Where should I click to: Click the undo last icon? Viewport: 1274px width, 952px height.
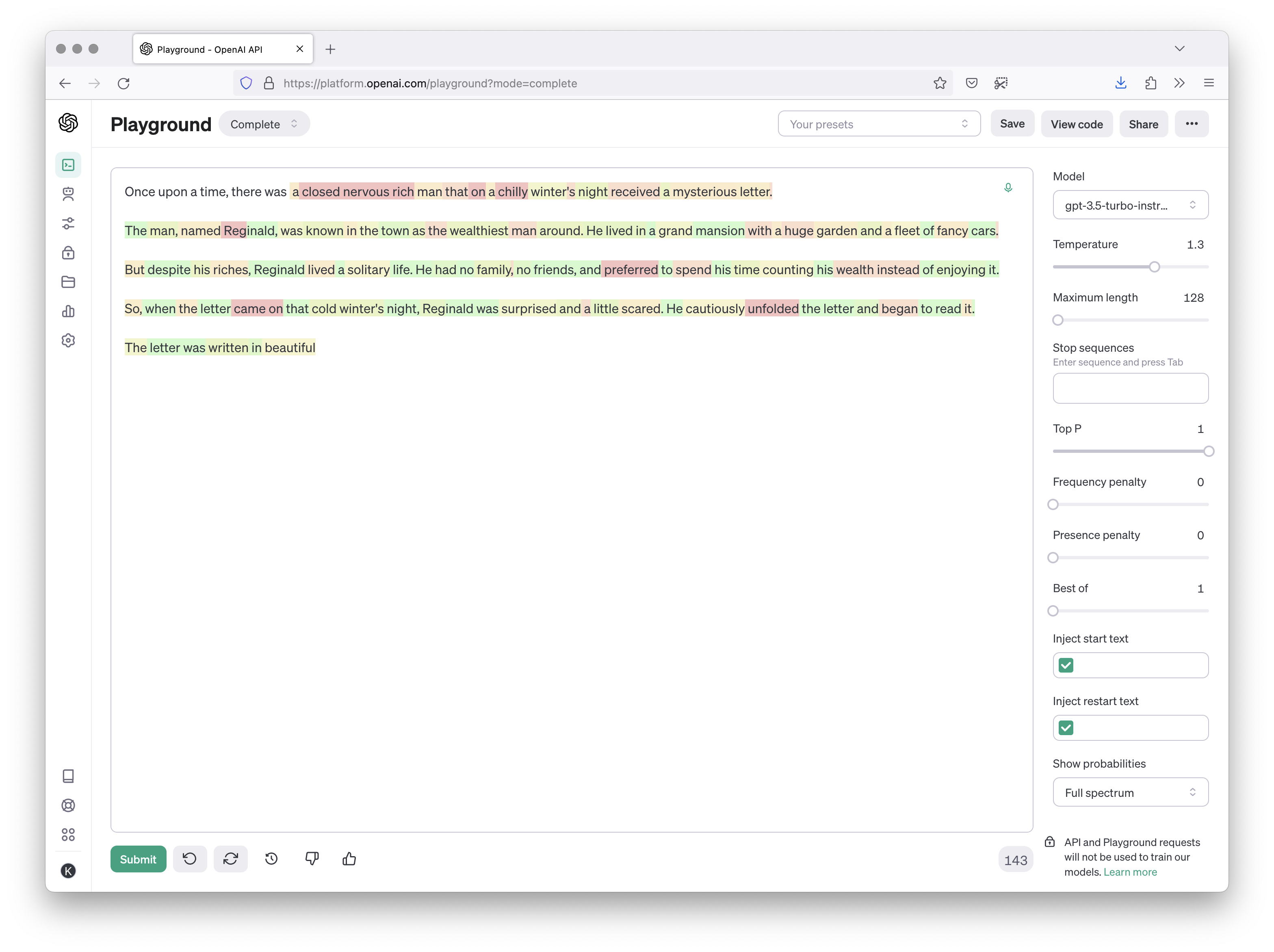(189, 859)
